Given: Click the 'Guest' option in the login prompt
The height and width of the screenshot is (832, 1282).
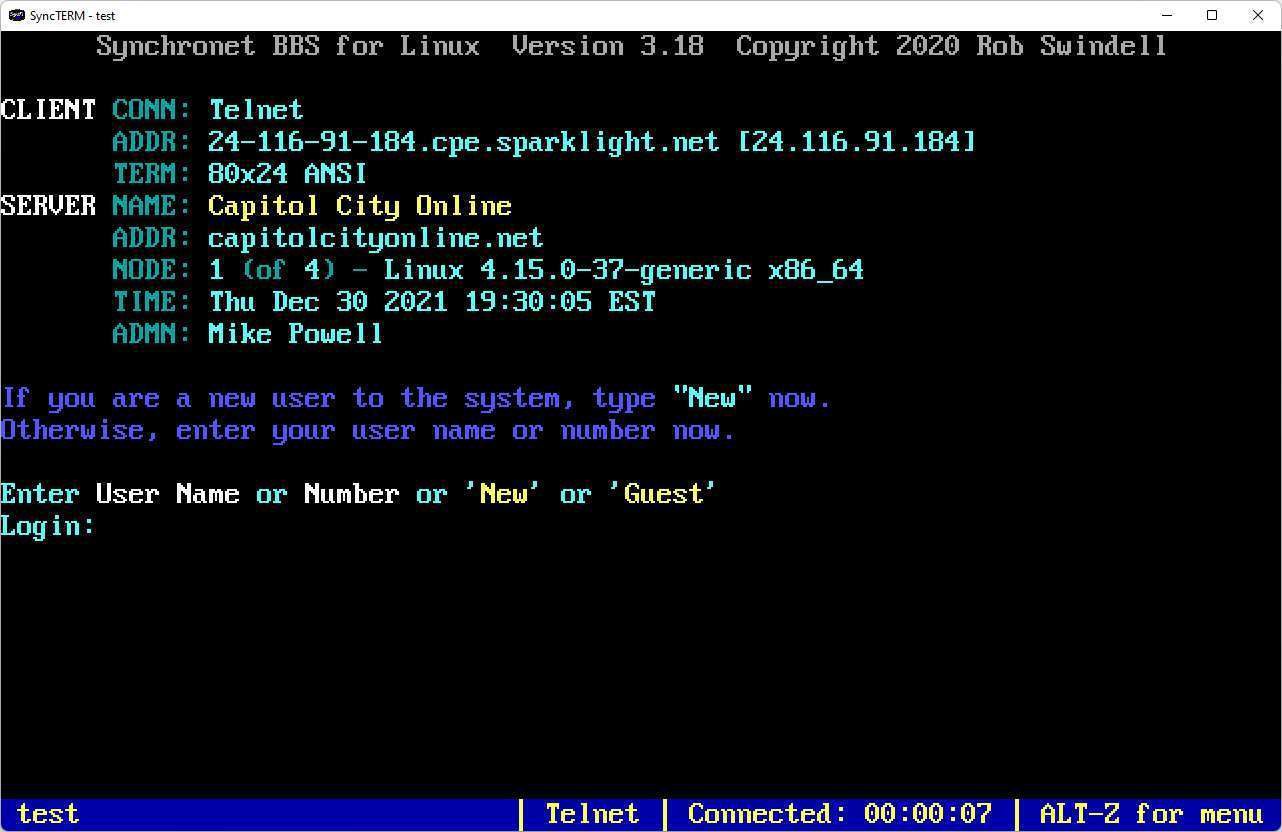Looking at the screenshot, I should click(664, 494).
